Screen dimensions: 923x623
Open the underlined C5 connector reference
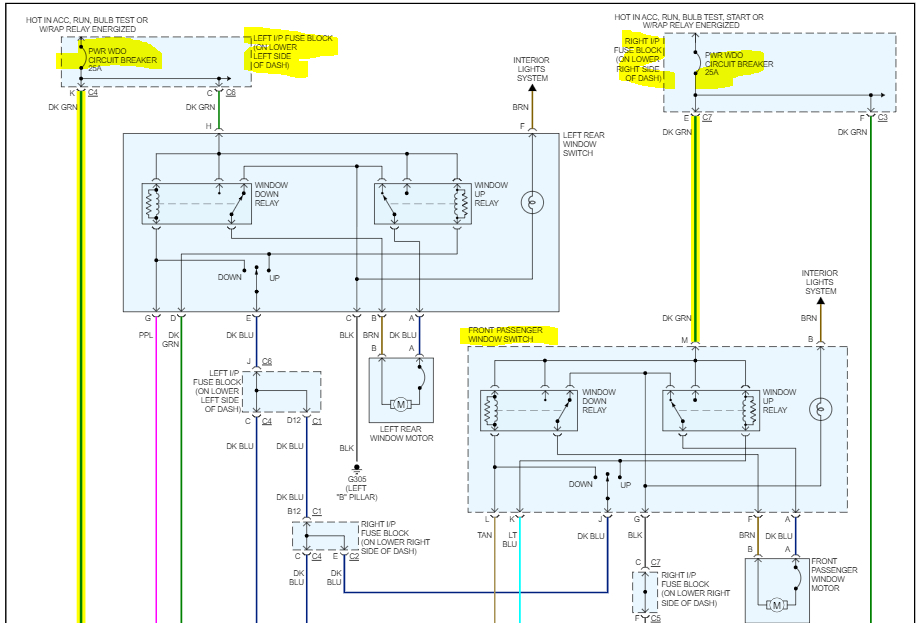[655, 618]
